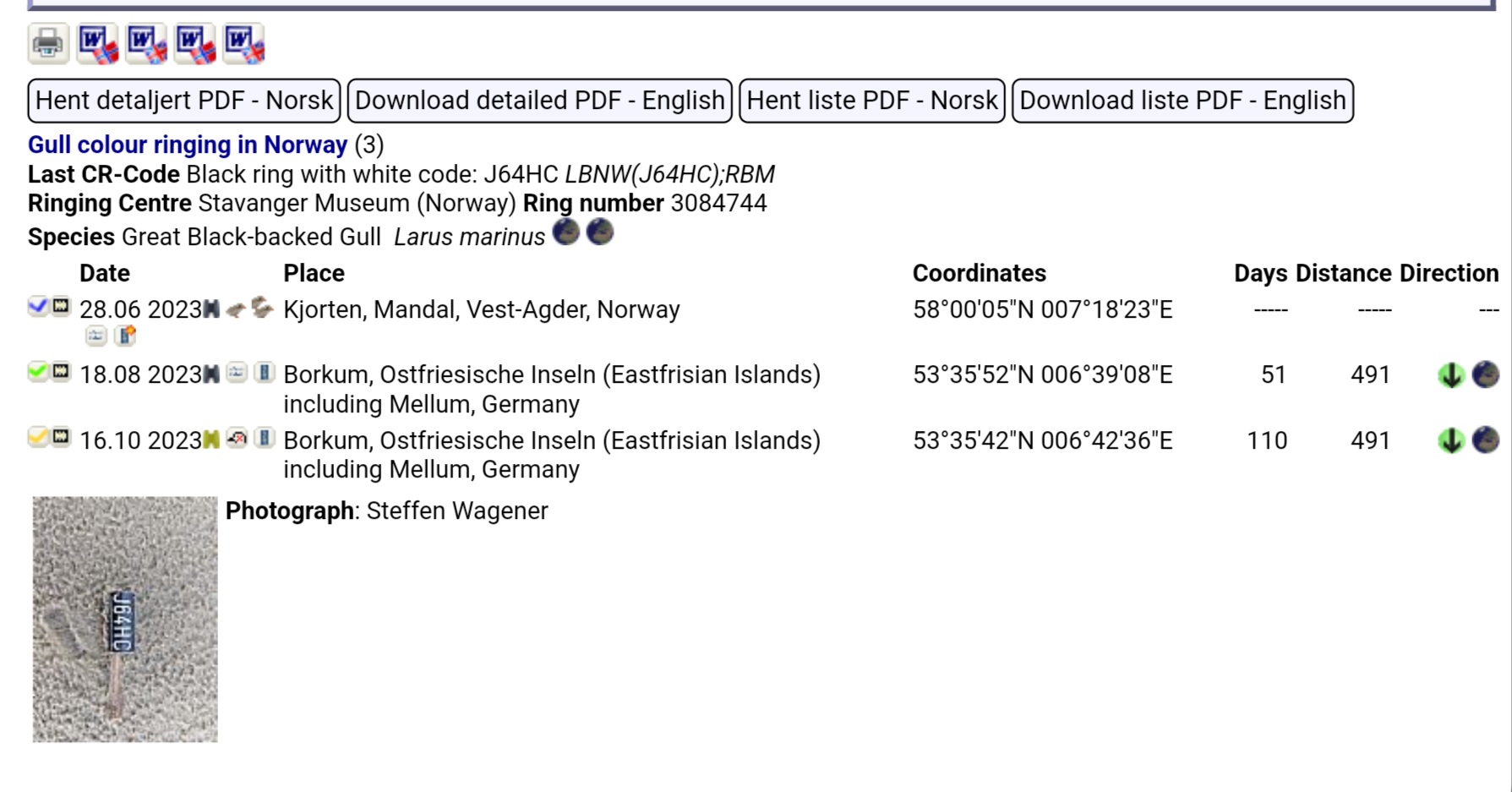Click the two-birds icon in 28.06 2023 row
The width and height of the screenshot is (1512, 792).
pos(263,308)
